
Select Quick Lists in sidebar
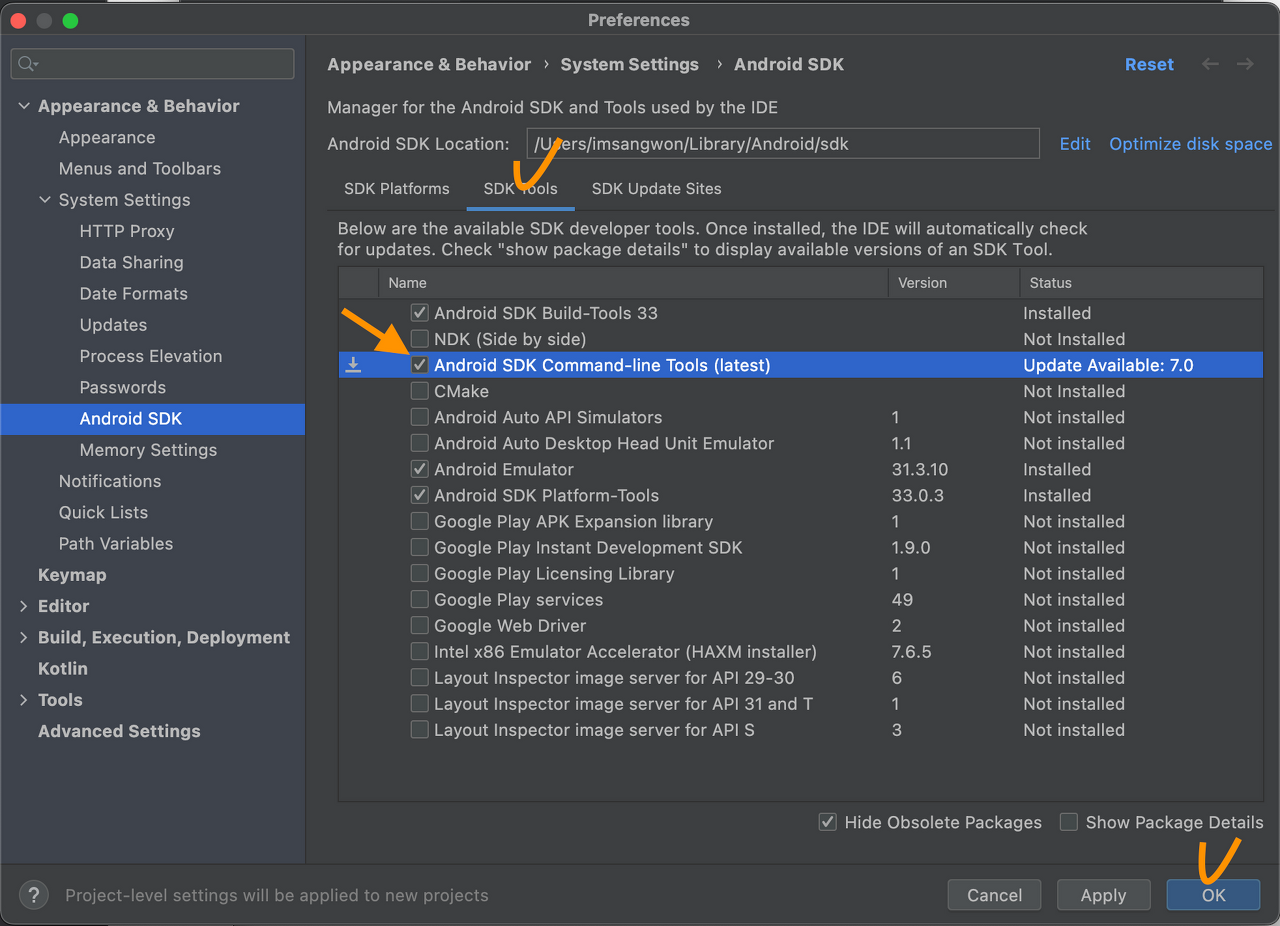[103, 512]
